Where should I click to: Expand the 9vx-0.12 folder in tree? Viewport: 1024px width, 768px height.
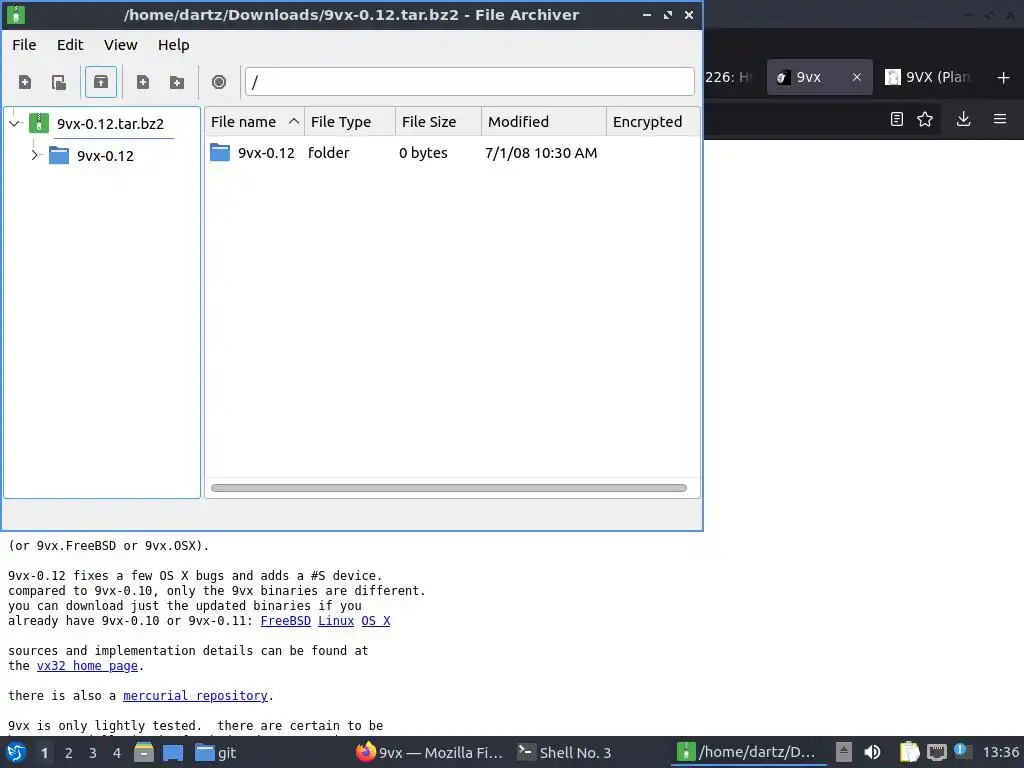(34, 155)
